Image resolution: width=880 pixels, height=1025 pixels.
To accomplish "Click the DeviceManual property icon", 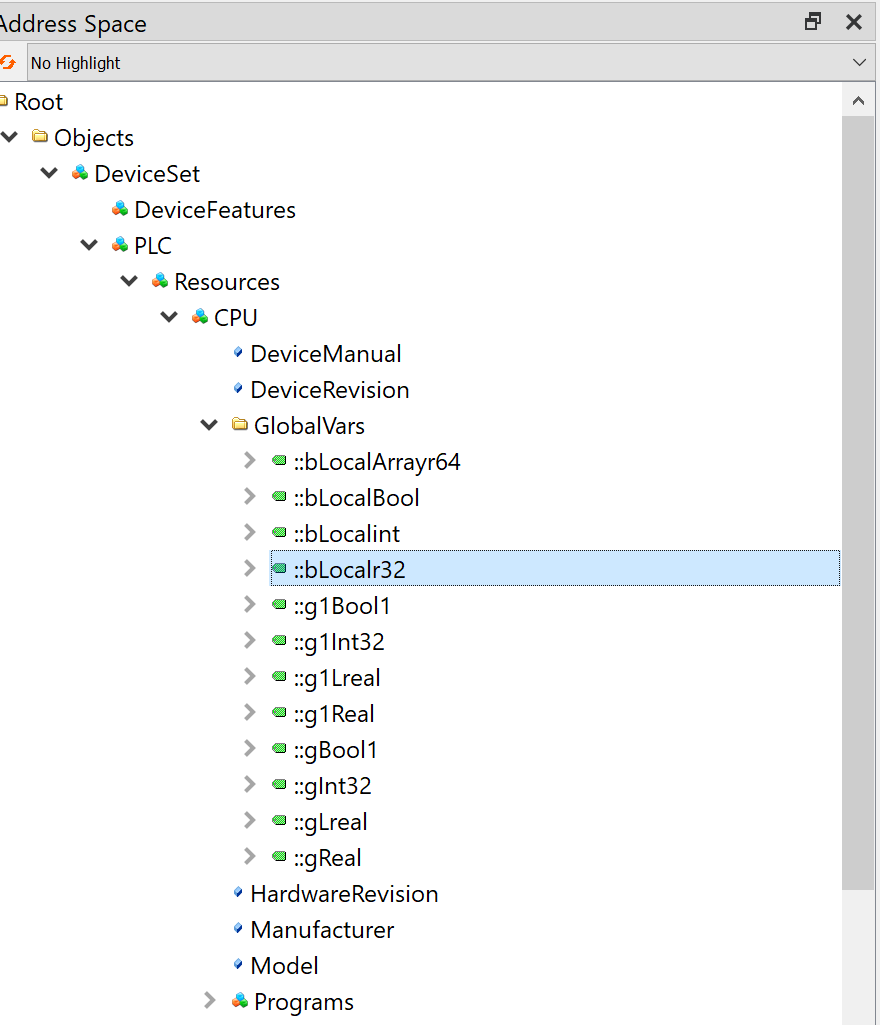I will (x=238, y=352).
